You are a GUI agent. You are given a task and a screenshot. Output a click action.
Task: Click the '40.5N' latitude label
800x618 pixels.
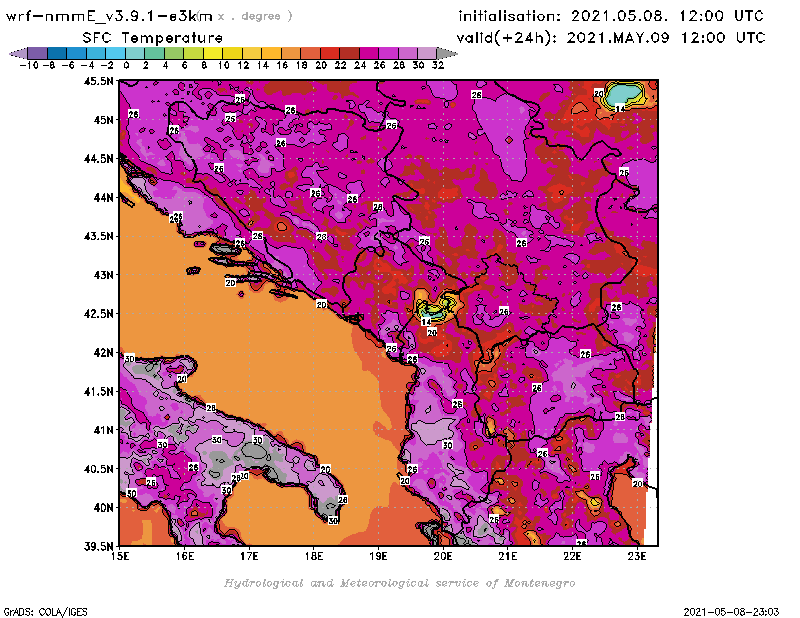coord(99,469)
